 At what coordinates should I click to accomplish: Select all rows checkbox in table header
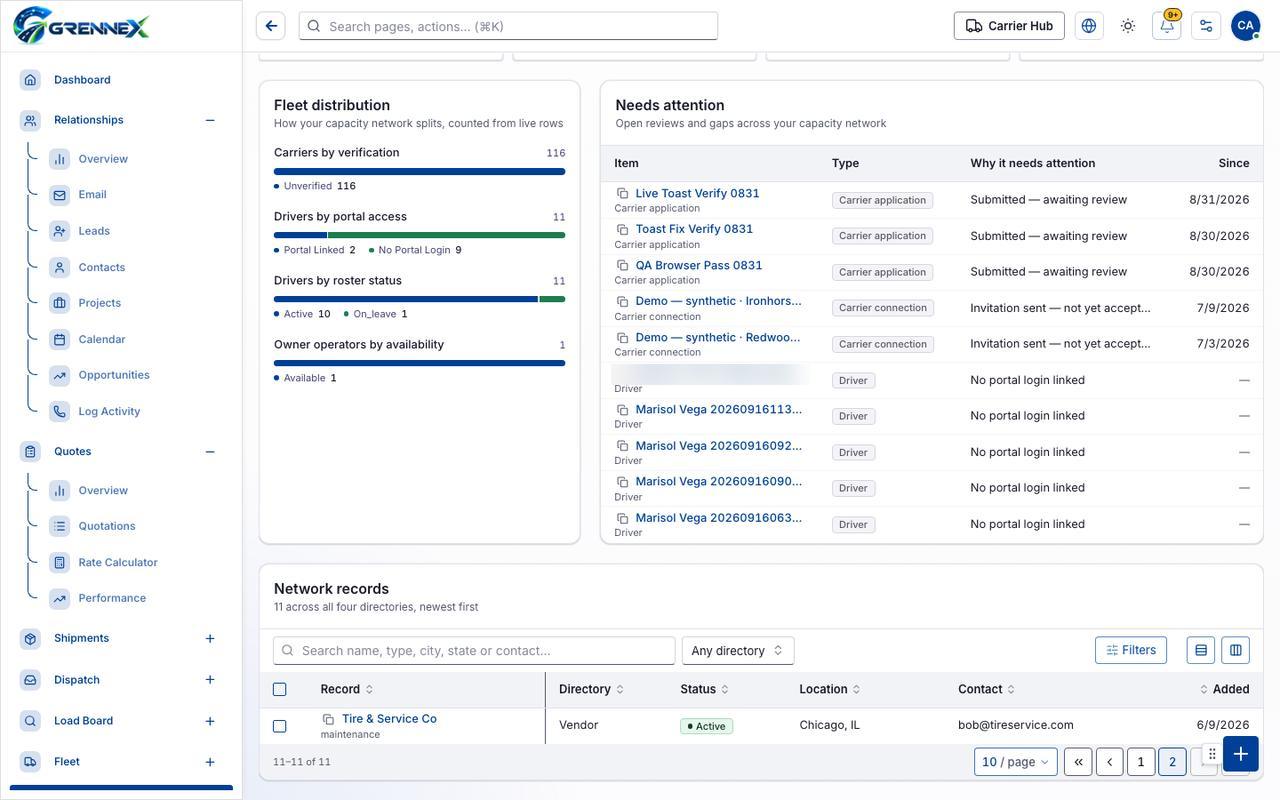(280, 689)
